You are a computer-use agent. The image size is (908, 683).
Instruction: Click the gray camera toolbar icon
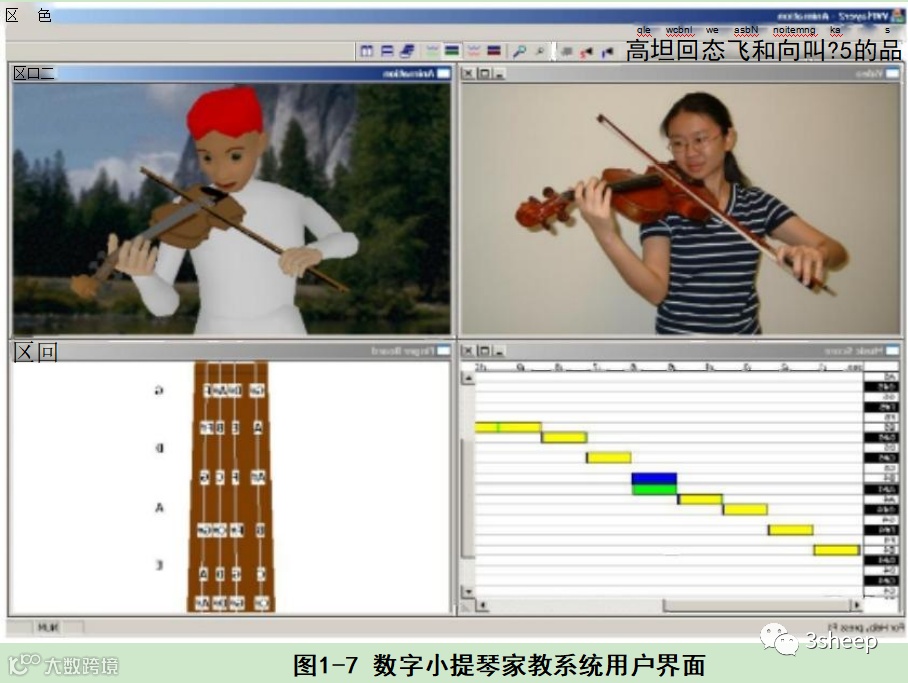(x=567, y=52)
